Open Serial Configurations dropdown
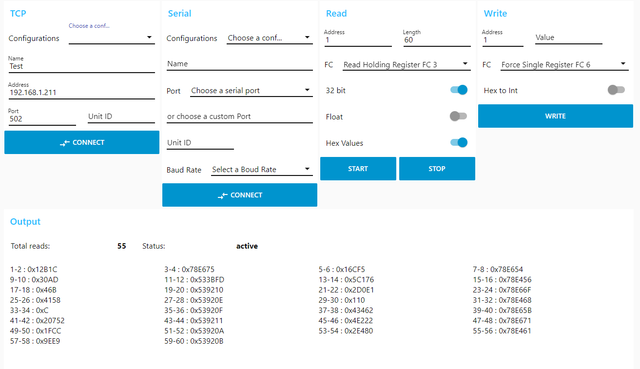This screenshot has height=369, width=640. coord(269,38)
